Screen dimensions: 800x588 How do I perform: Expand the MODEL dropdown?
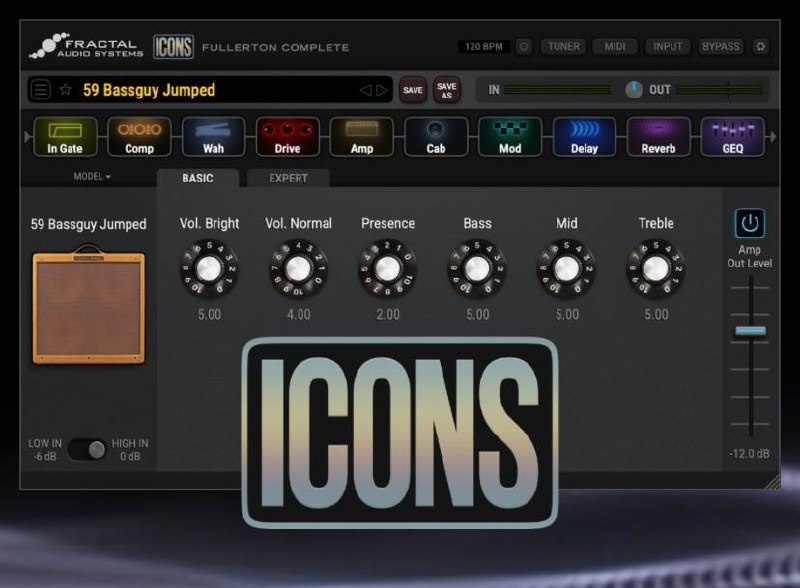[92, 177]
